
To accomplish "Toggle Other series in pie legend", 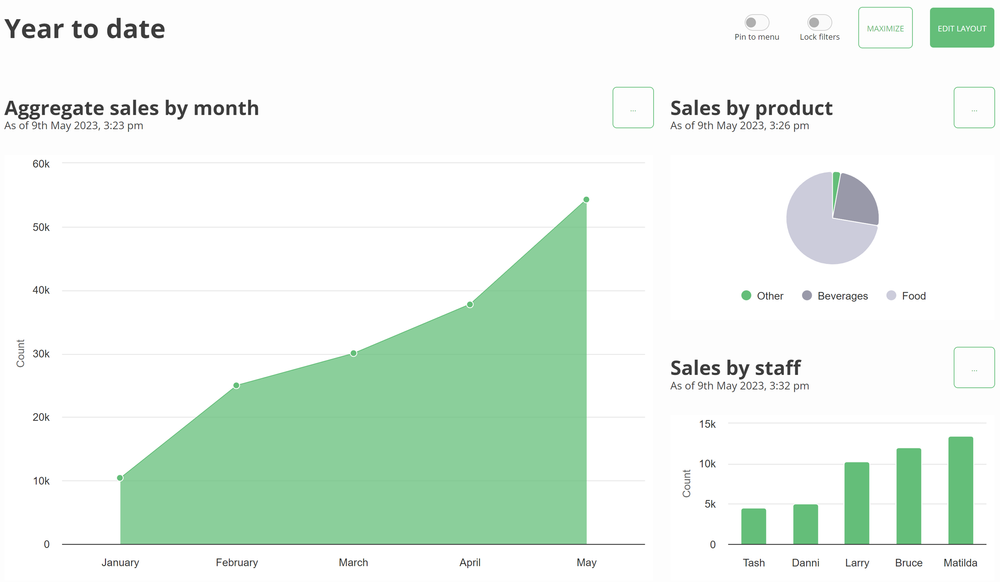I will 762,296.
